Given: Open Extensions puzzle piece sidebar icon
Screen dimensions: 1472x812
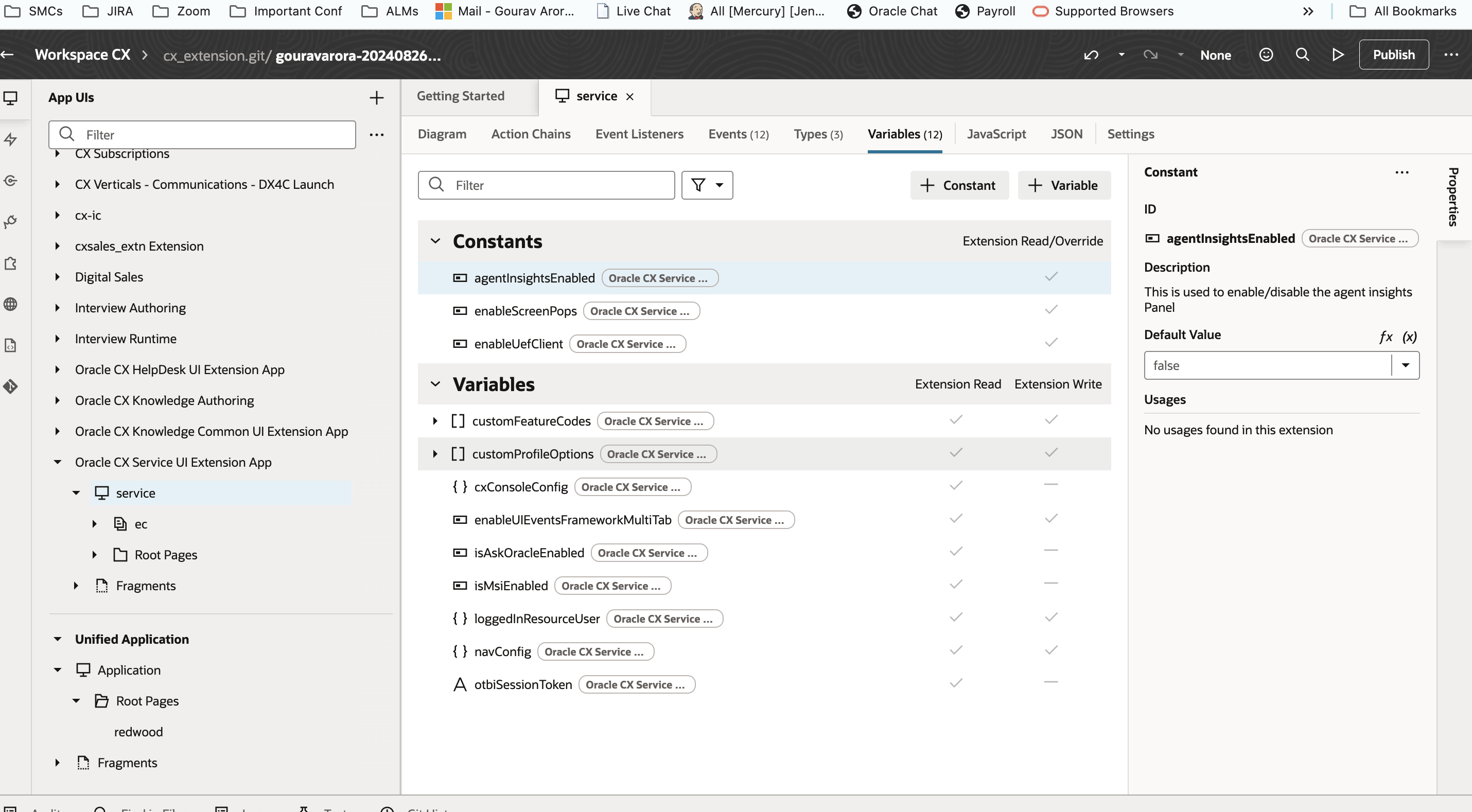Looking at the screenshot, I should (x=11, y=263).
